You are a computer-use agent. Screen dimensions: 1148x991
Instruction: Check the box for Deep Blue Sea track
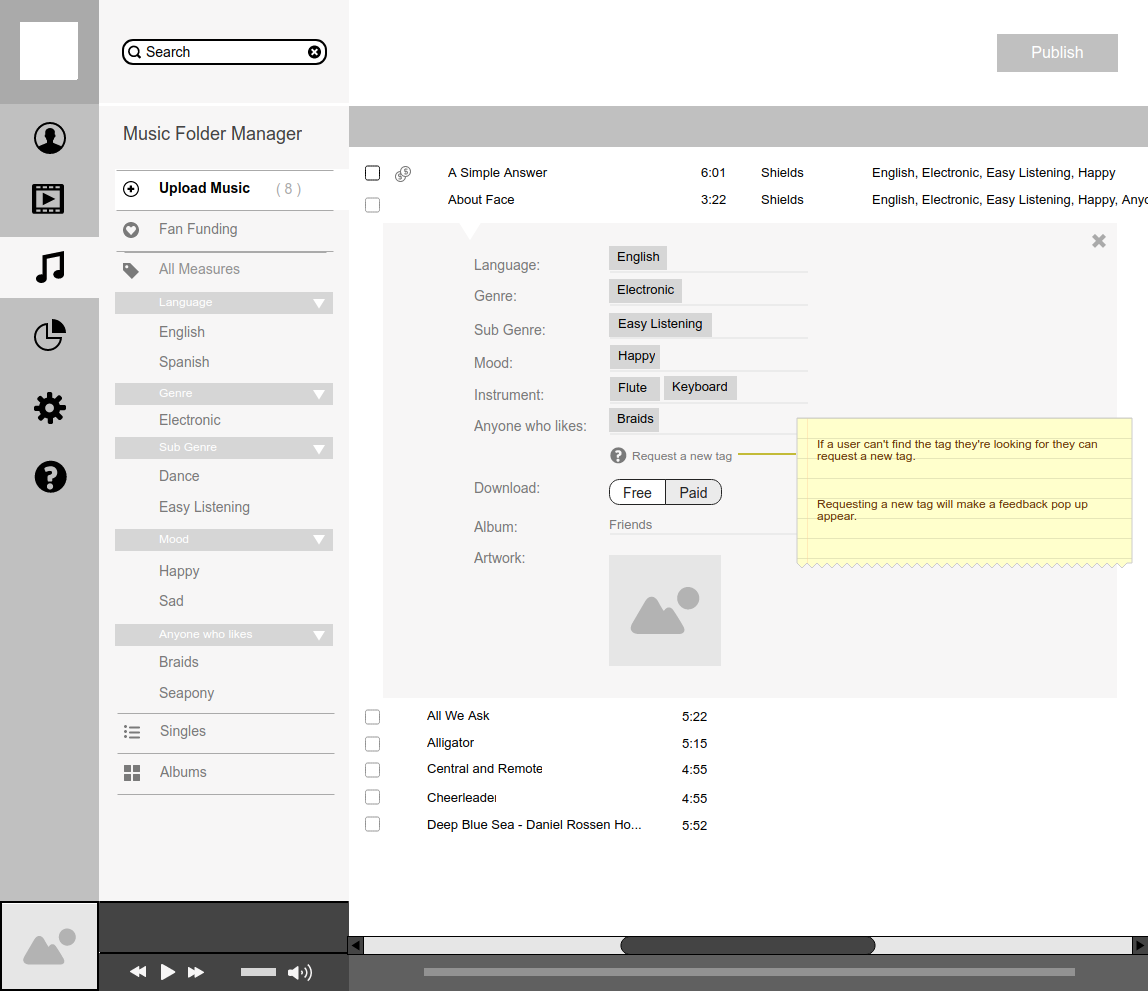[x=373, y=824]
